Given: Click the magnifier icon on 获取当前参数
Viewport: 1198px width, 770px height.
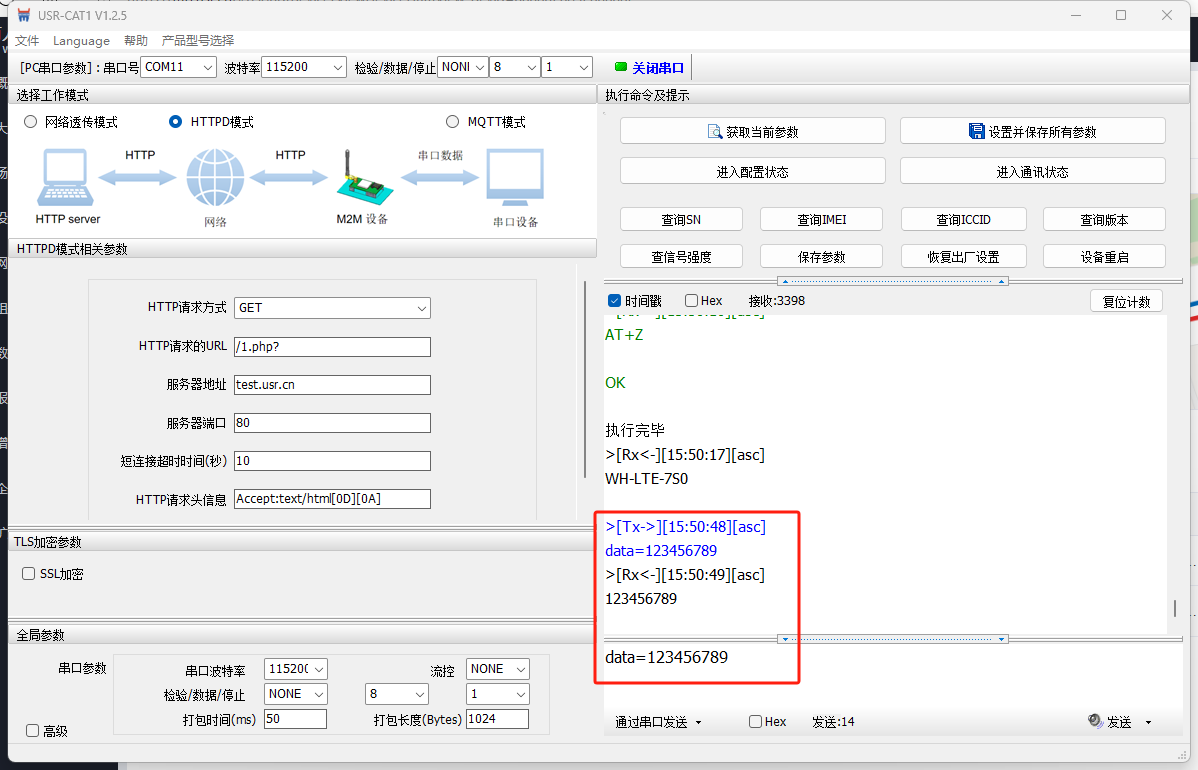Looking at the screenshot, I should [715, 131].
